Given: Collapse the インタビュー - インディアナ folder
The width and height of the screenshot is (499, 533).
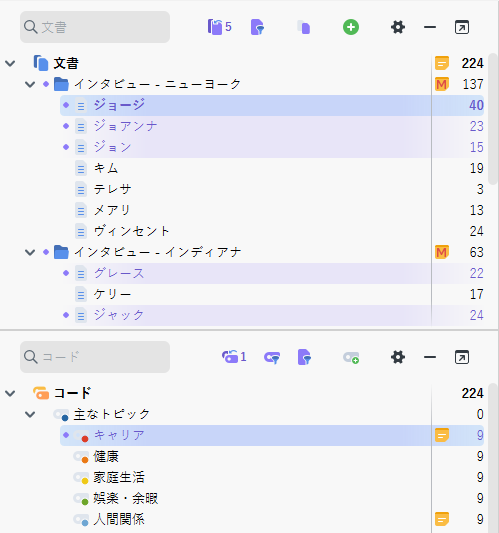Looking at the screenshot, I should coord(30,252).
